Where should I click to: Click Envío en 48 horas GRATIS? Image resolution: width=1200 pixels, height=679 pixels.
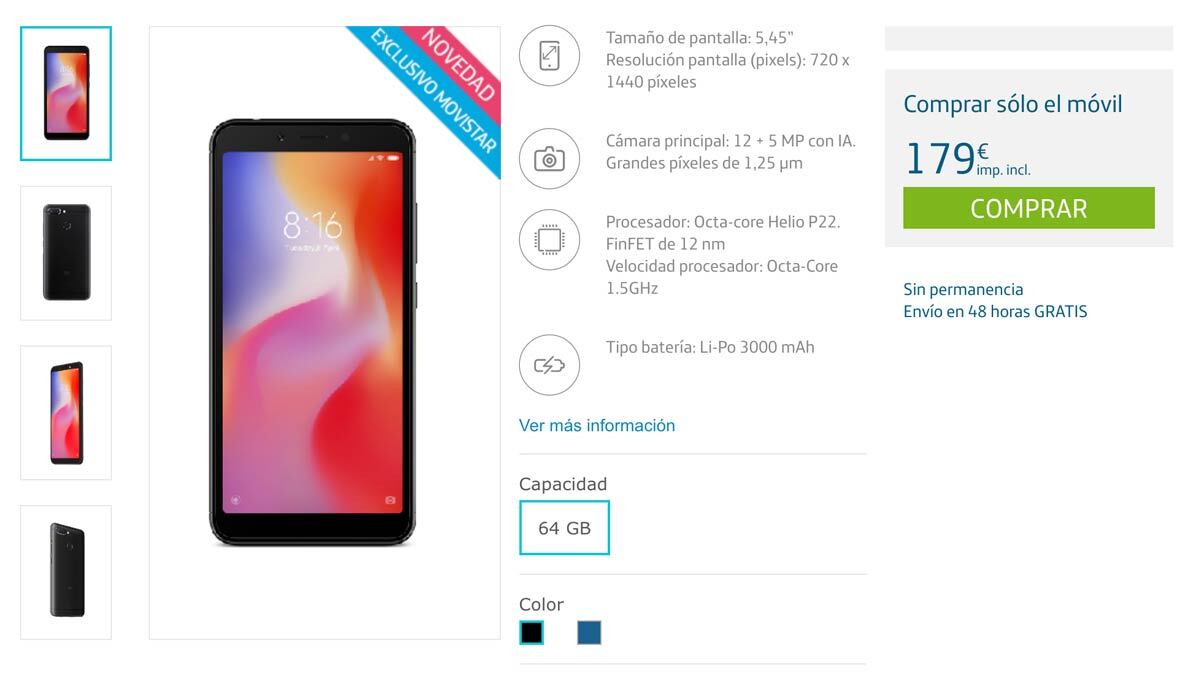pos(995,311)
